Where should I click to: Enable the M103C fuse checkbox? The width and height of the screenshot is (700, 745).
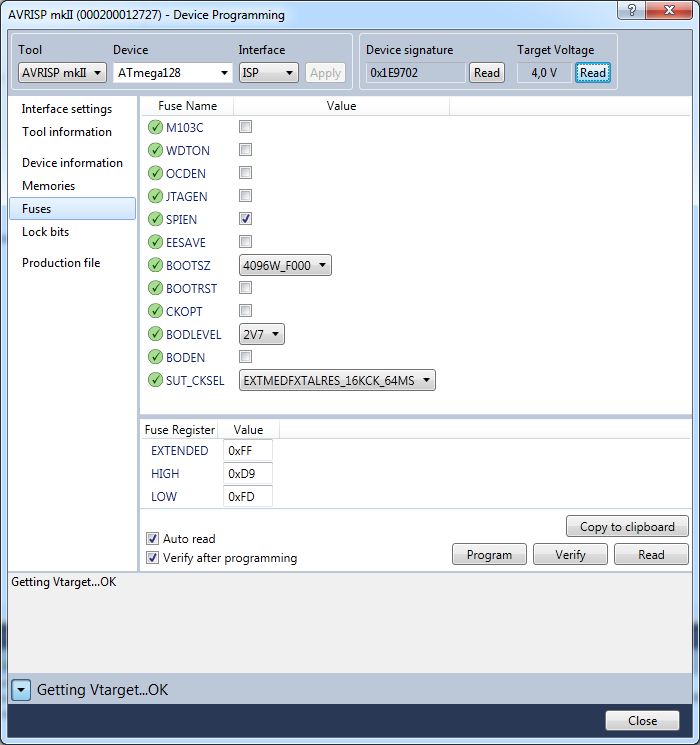pos(245,127)
